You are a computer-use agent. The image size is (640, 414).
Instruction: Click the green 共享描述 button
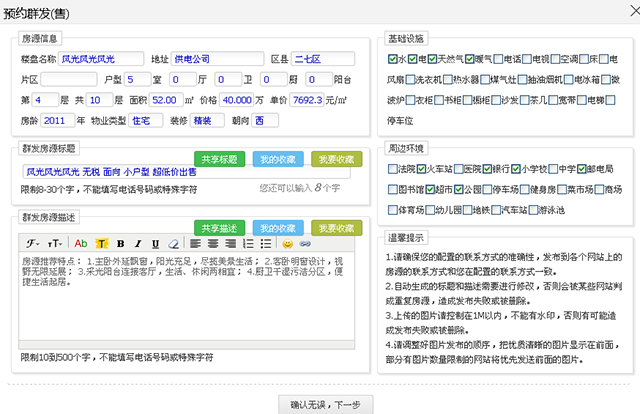tap(220, 228)
